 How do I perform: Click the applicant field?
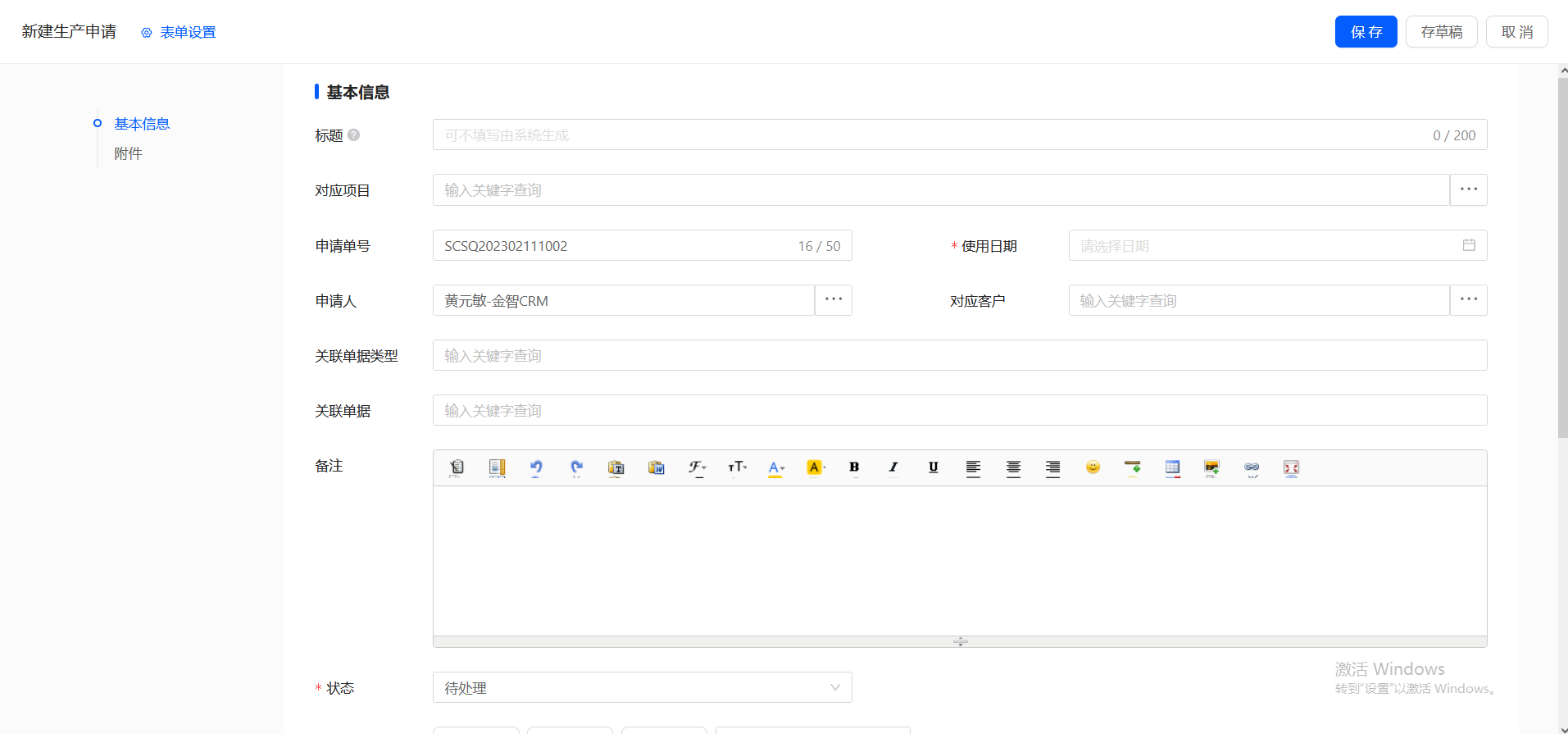pos(624,300)
